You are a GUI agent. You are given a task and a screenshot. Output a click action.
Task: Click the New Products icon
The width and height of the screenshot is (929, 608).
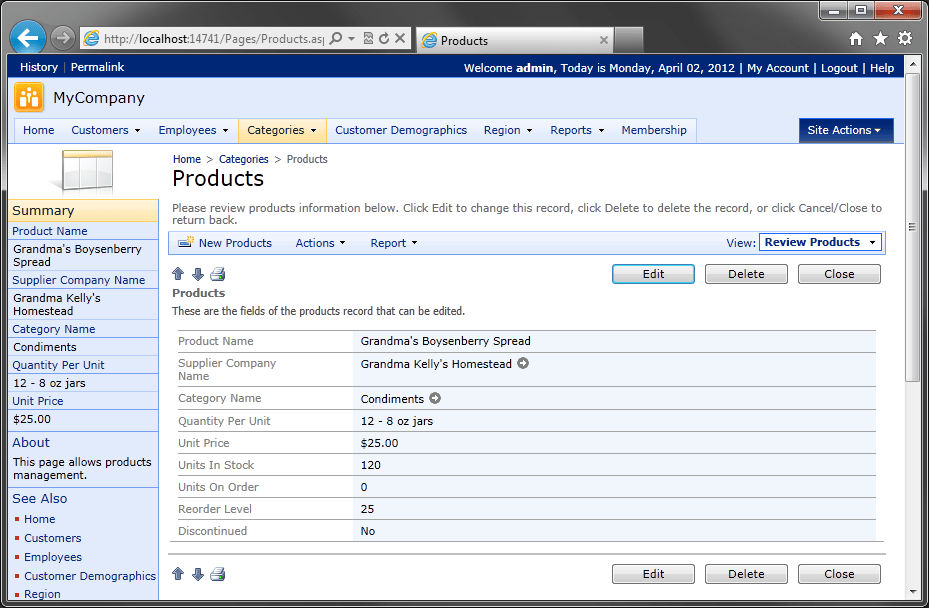tap(187, 243)
